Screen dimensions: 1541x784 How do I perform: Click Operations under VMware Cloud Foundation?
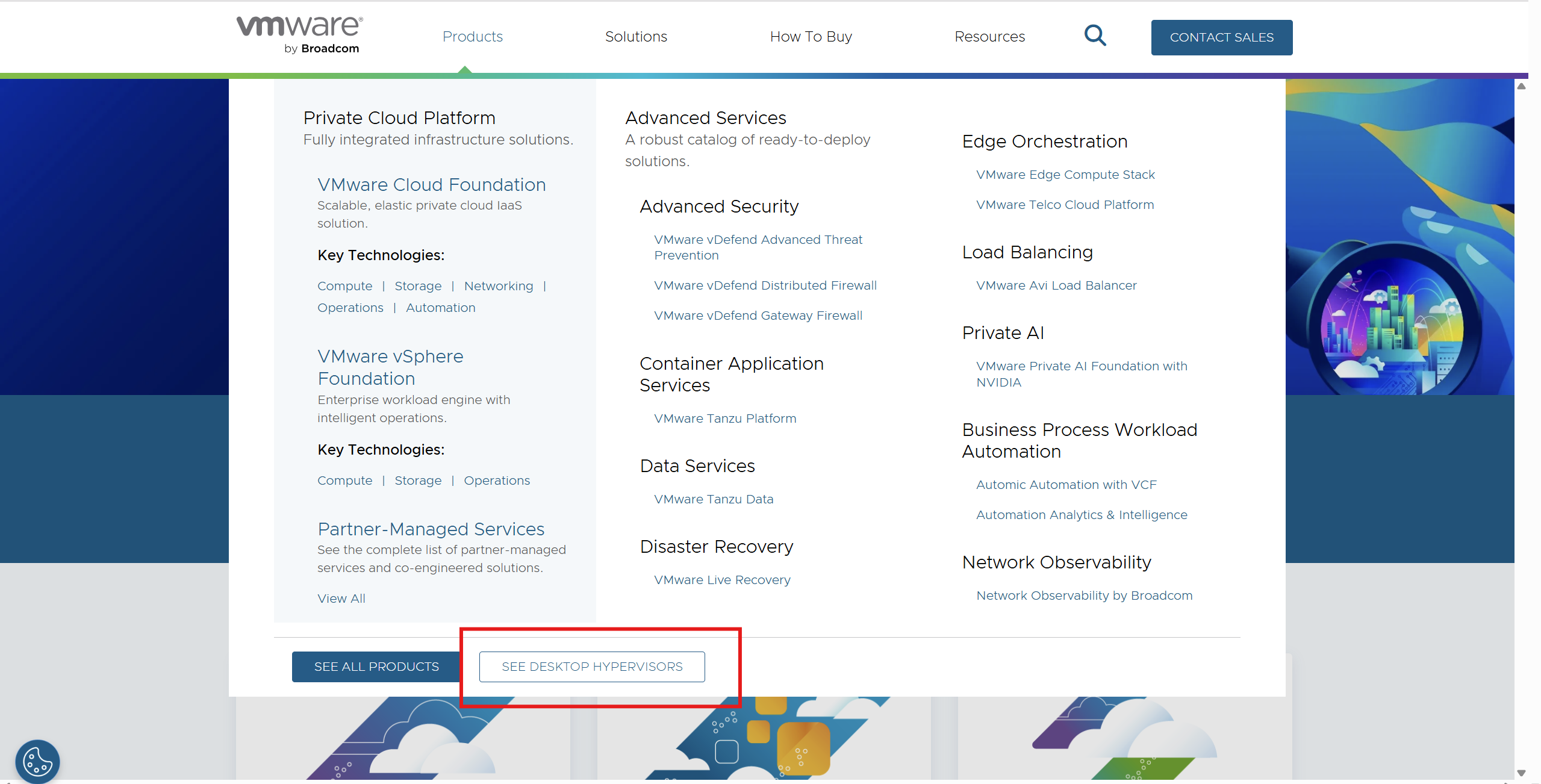coord(350,308)
